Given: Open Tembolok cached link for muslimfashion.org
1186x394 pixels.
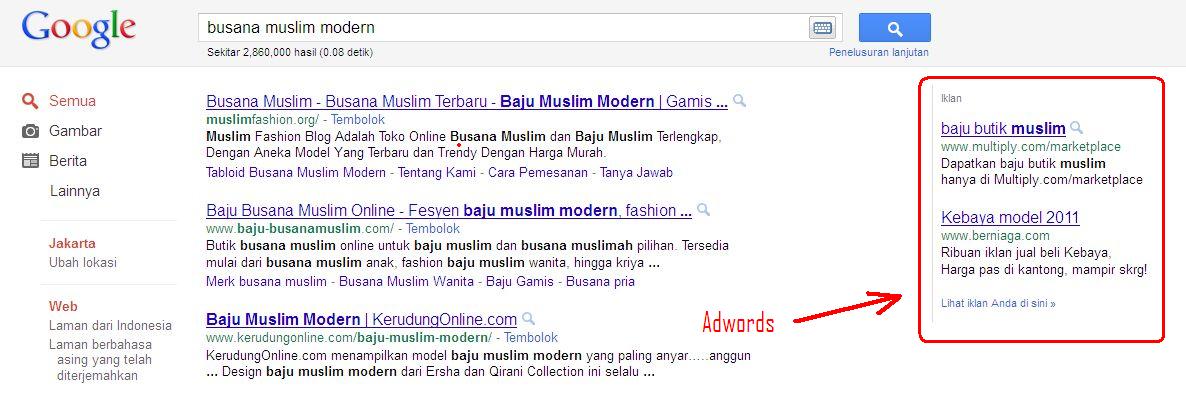Looking at the screenshot, I should 358,119.
